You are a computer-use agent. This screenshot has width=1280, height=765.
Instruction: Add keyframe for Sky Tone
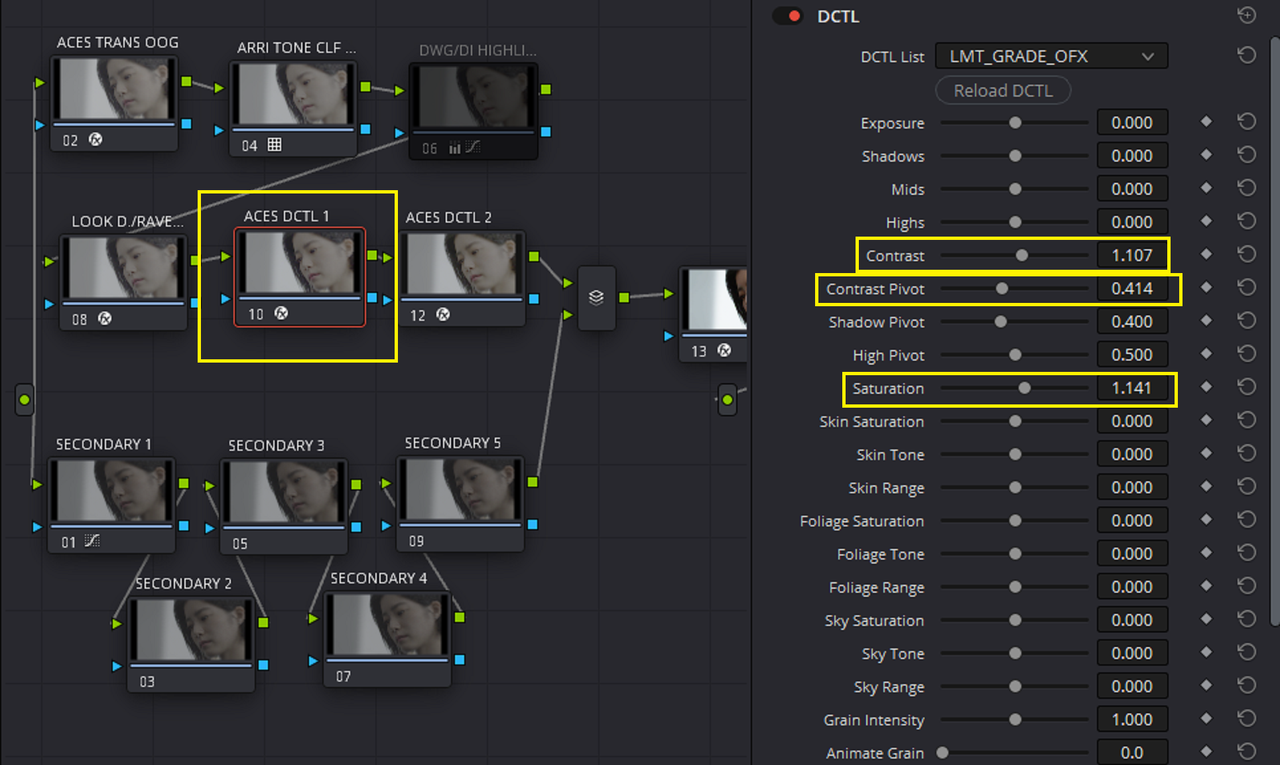pyautogui.click(x=1206, y=652)
